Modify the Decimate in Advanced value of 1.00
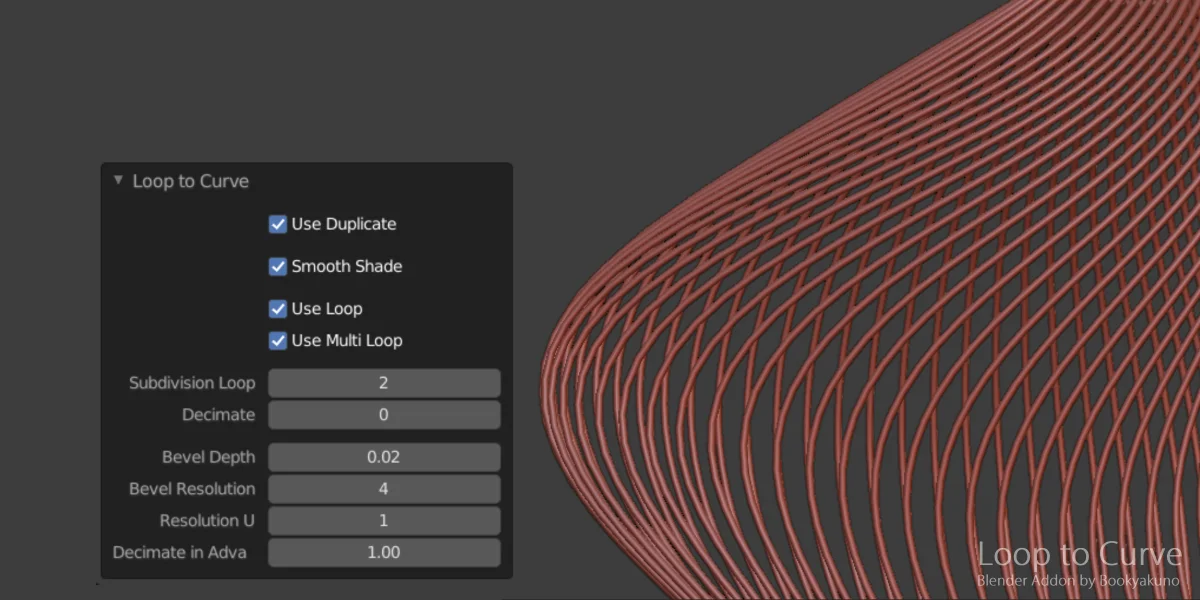Viewport: 1200px width, 600px height. (x=384, y=552)
